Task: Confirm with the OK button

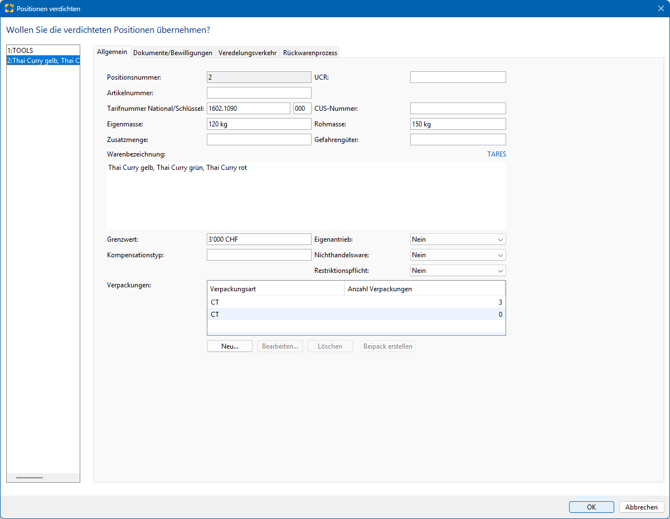Action: coord(591,507)
